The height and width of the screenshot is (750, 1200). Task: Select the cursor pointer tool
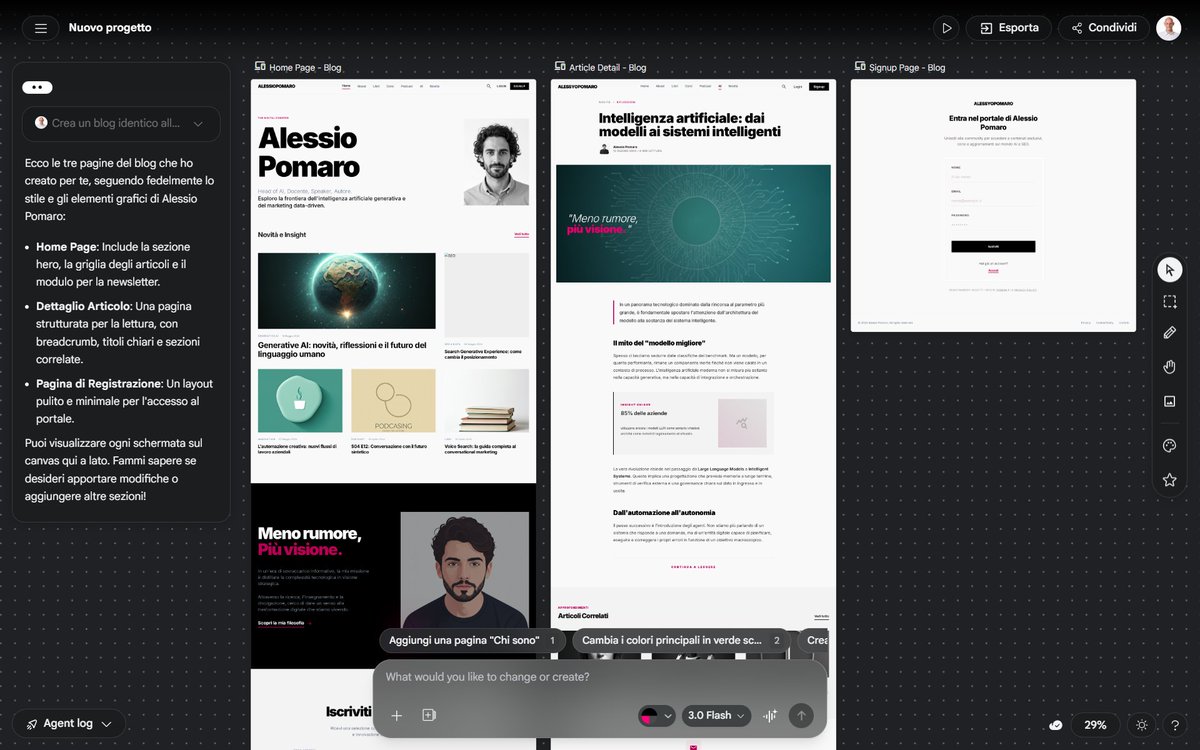tap(1169, 270)
